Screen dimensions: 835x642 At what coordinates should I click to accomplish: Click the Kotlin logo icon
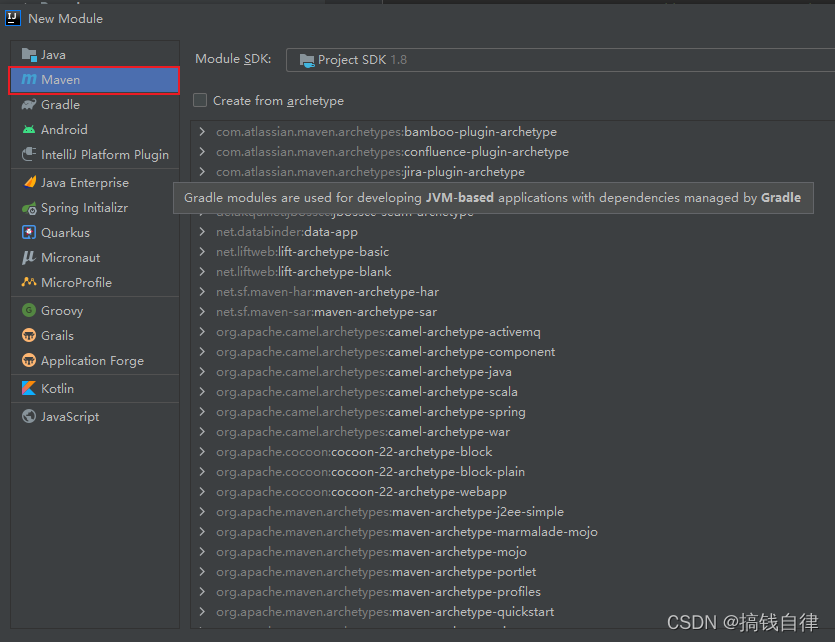coord(29,389)
